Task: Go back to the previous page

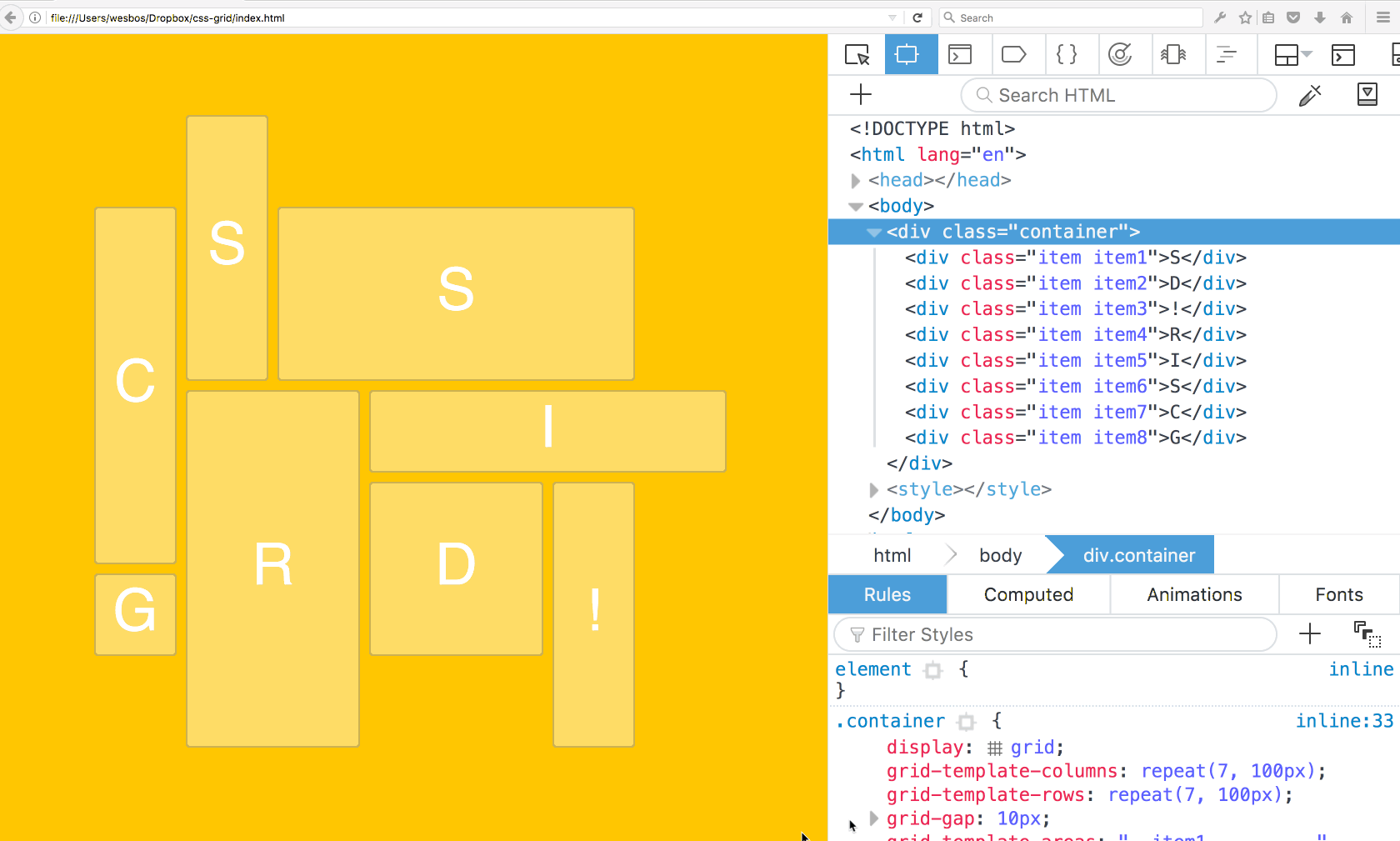Action: [10, 18]
